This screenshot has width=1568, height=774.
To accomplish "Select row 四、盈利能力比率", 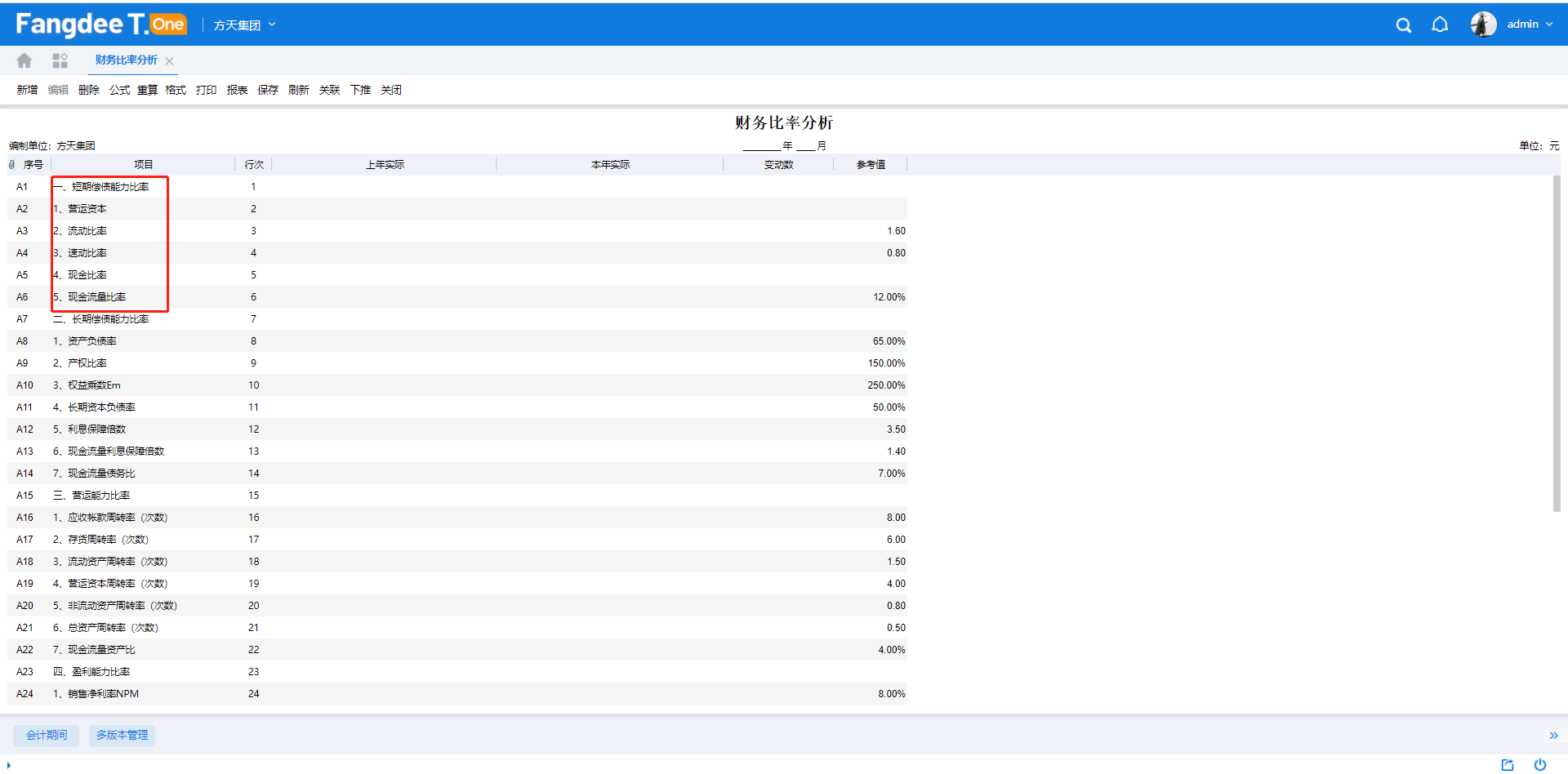I will pyautogui.click(x=457, y=672).
